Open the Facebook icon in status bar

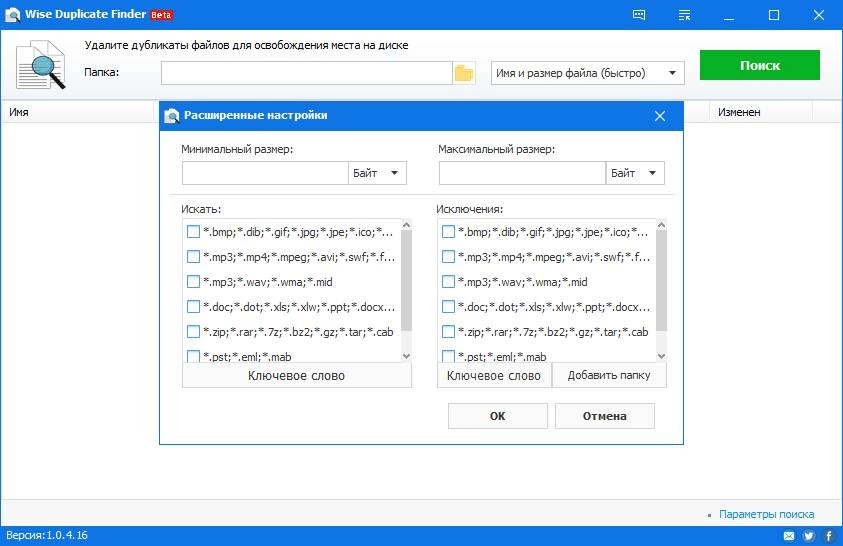click(828, 536)
